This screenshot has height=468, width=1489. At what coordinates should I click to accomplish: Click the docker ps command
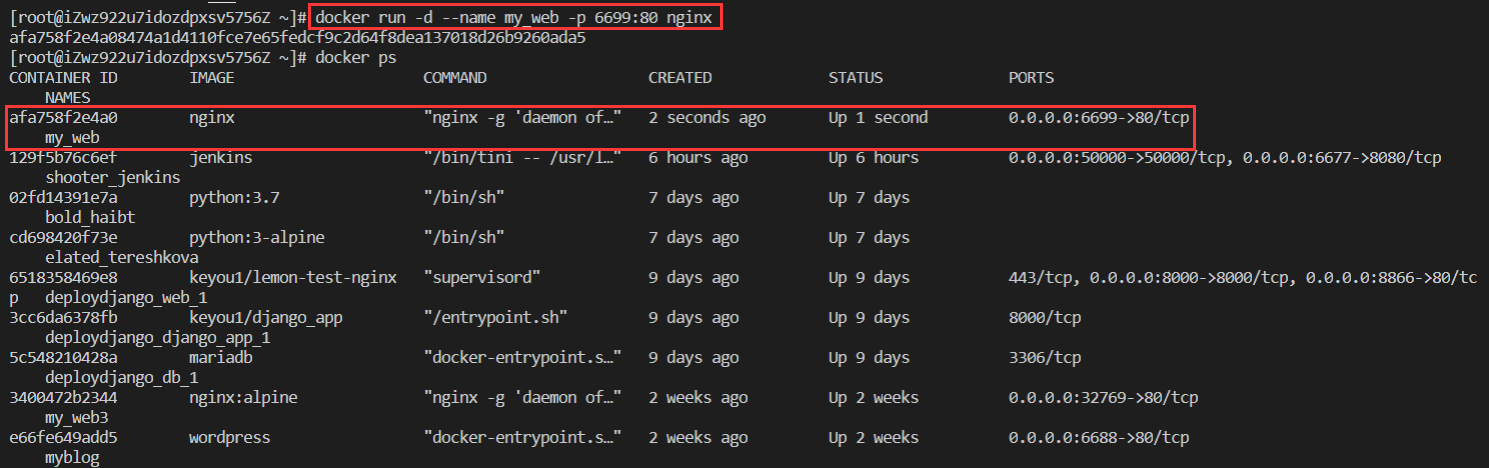355,58
